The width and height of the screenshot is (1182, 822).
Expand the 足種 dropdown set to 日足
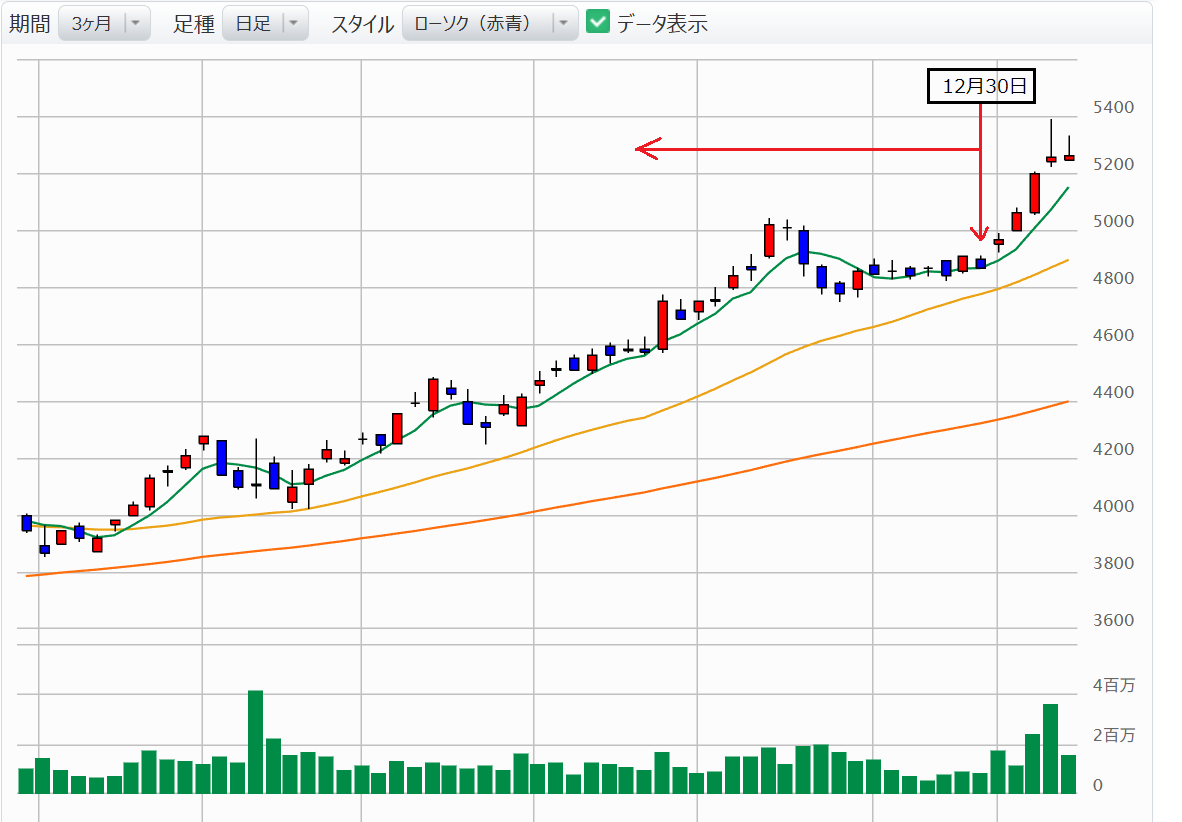coord(265,23)
